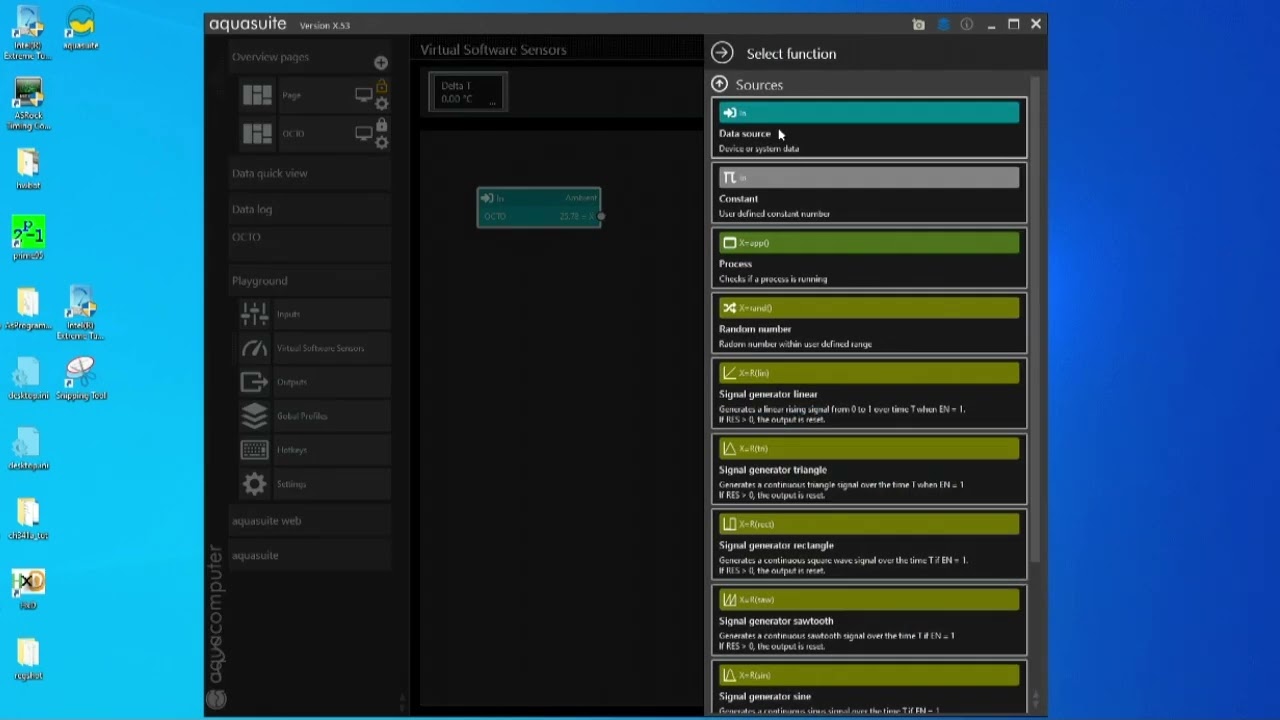Choose the Data source function
This screenshot has height=720, width=1280.
point(869,128)
